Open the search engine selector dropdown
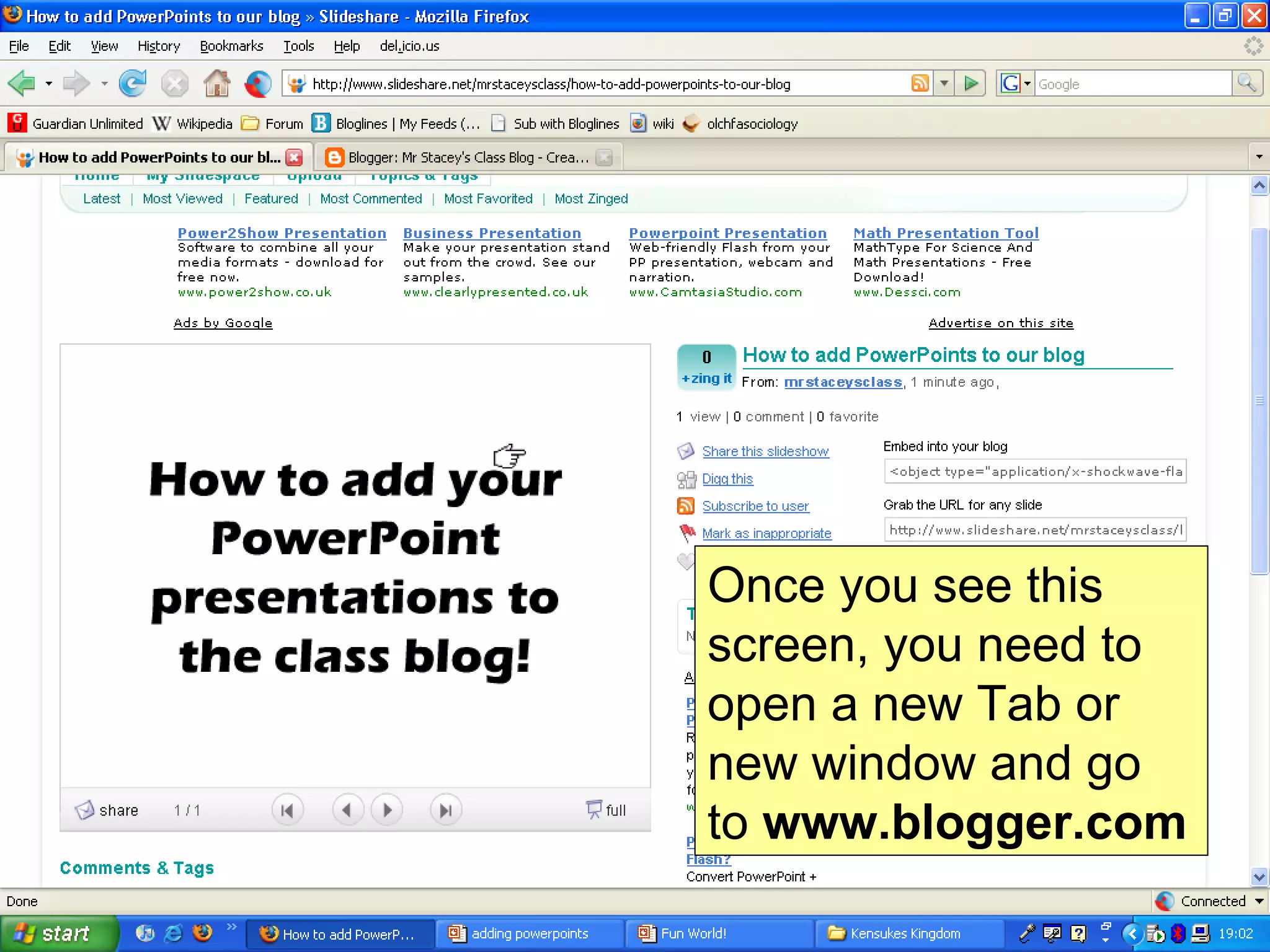The image size is (1270, 952). [x=1028, y=83]
